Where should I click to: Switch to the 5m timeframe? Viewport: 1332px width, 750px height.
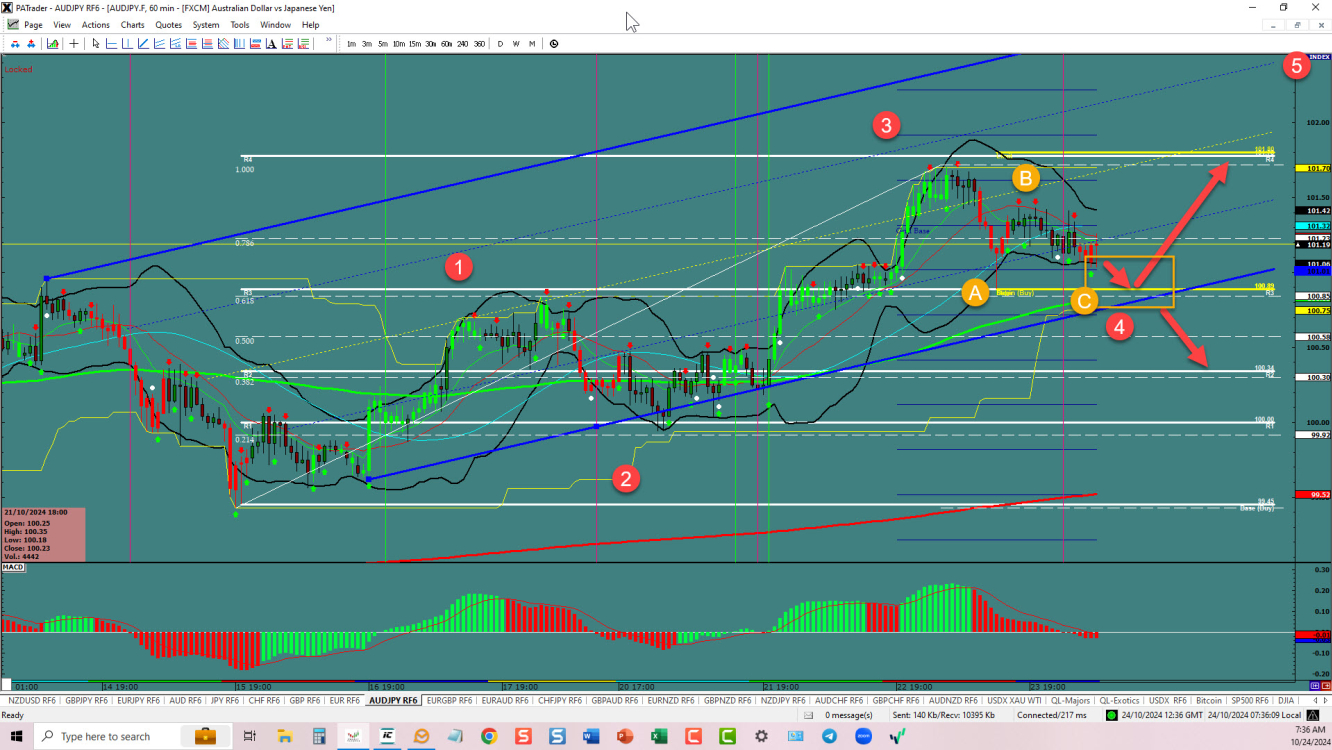(383, 44)
